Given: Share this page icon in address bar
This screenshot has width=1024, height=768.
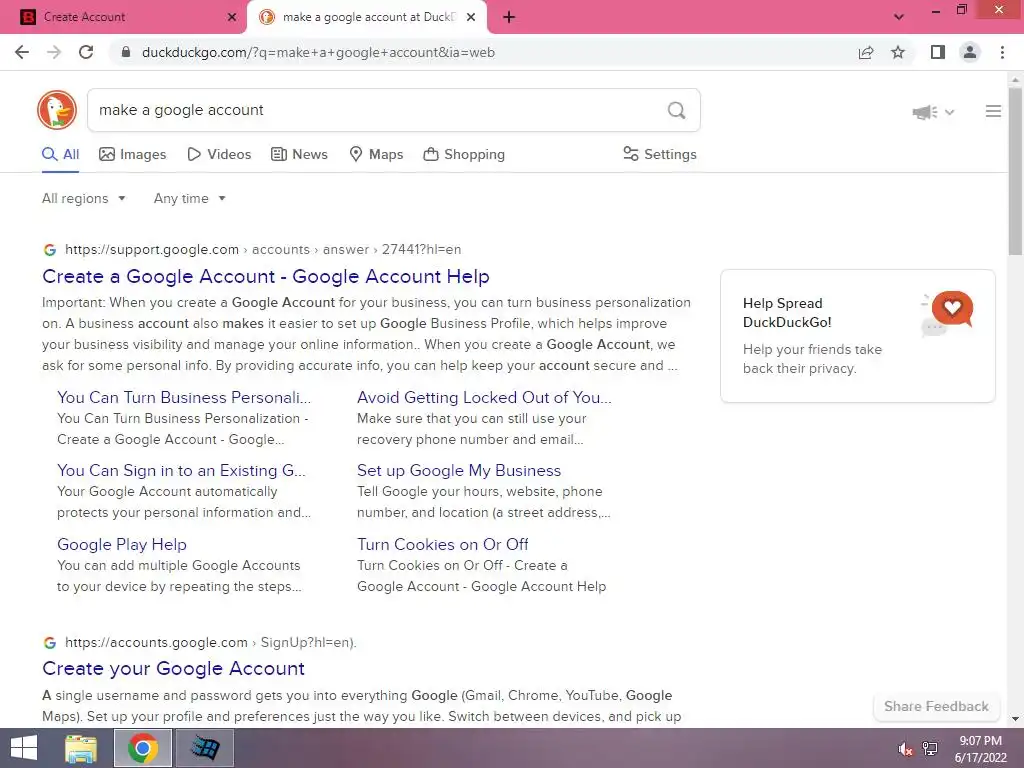Looking at the screenshot, I should (x=866, y=52).
